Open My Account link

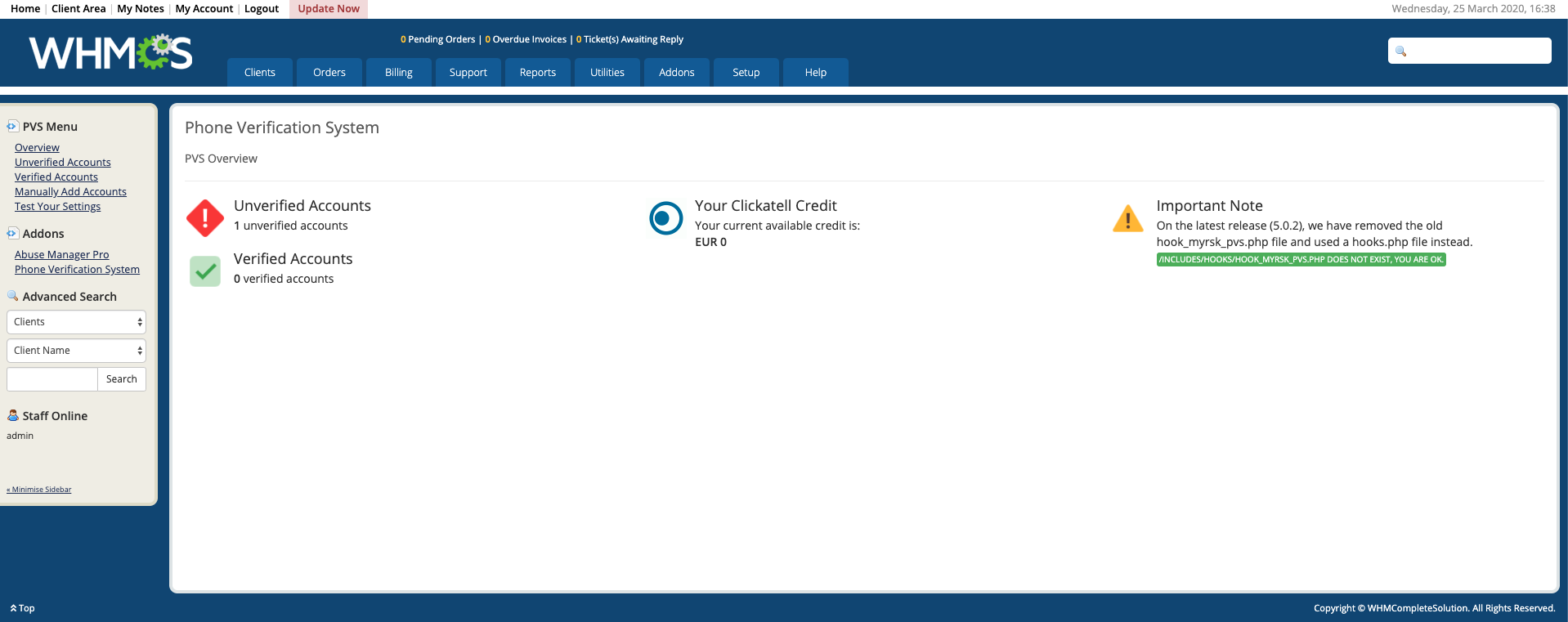click(204, 8)
